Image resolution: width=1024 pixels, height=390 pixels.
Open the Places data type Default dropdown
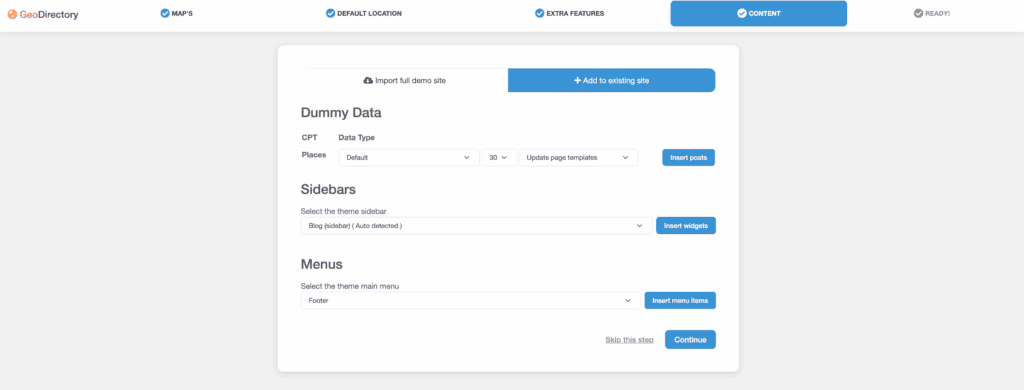coord(409,157)
